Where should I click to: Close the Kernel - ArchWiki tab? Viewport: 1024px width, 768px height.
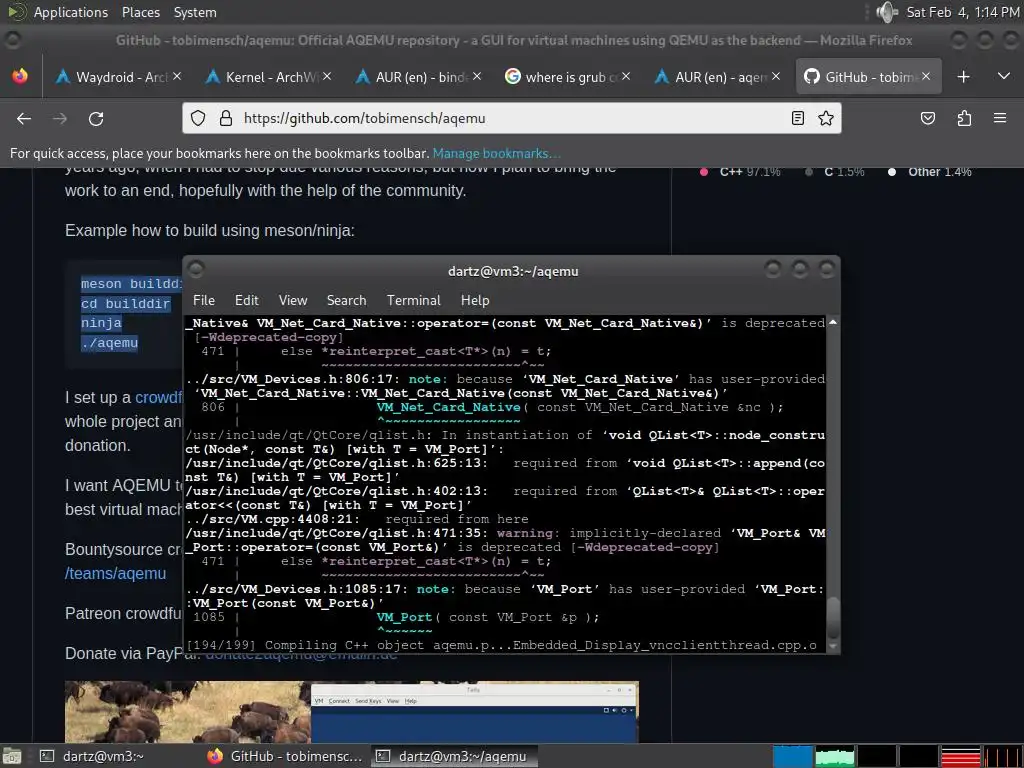click(x=327, y=76)
